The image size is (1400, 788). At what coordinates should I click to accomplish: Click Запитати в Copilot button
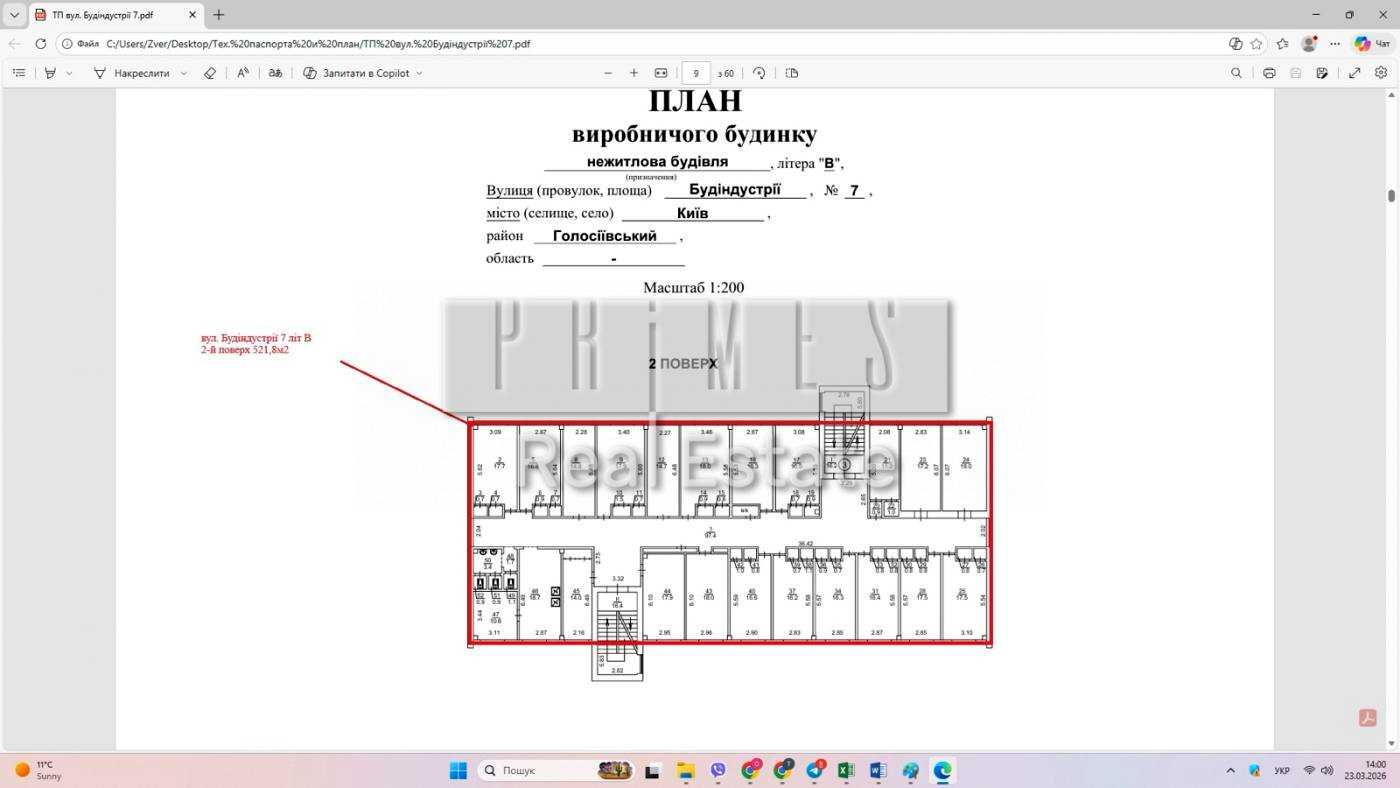pos(356,73)
